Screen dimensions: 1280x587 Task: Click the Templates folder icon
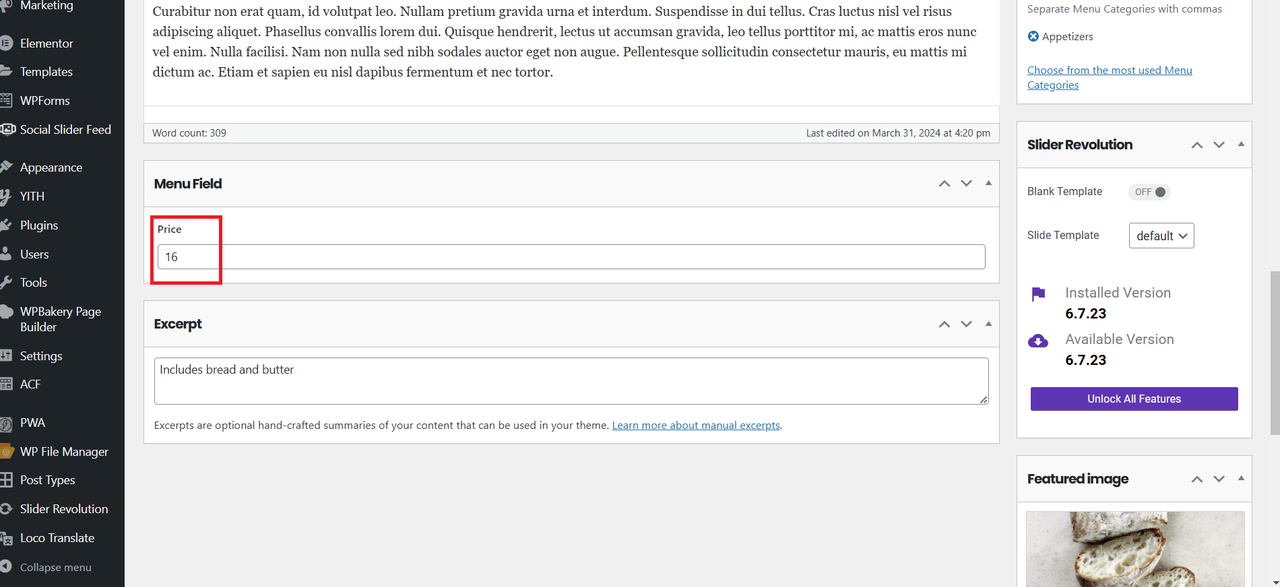pos(5,72)
